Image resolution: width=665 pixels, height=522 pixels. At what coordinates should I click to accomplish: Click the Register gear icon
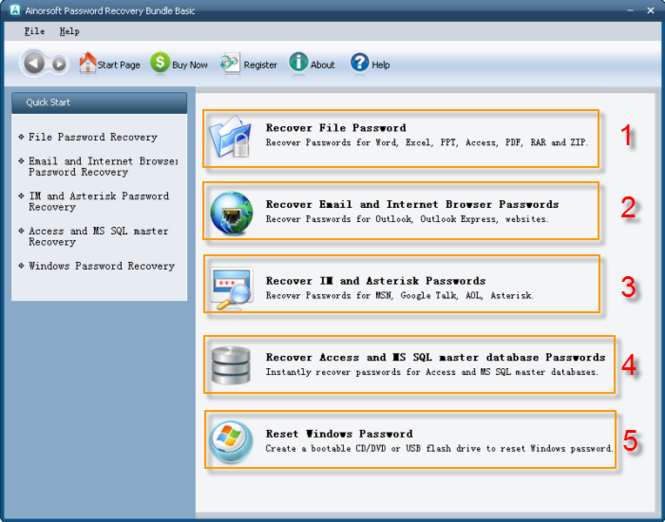230,64
